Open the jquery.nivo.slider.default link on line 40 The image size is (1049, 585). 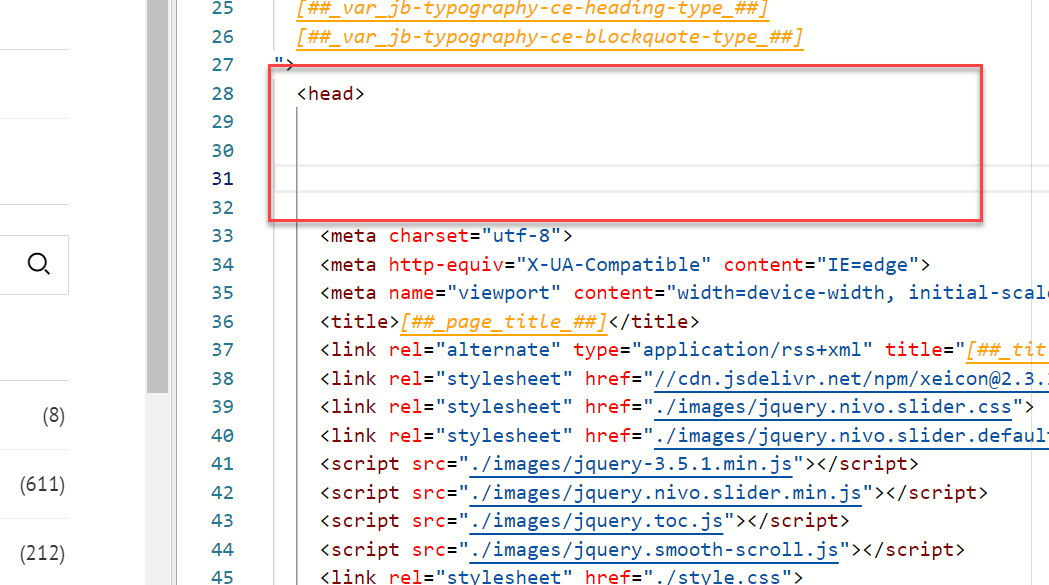tap(851, 436)
